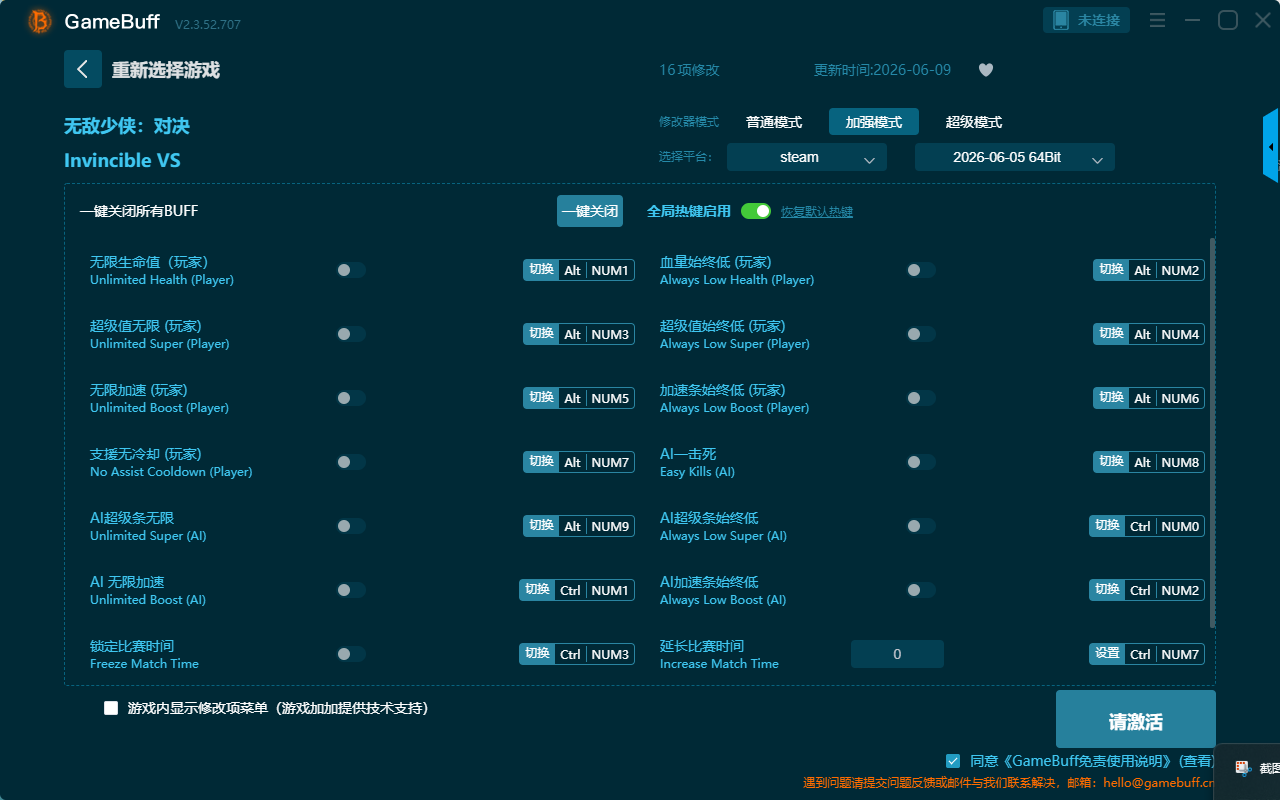Viewport: 1280px width, 800px height.
Task: Click the heart favorite icon
Action: point(986,70)
